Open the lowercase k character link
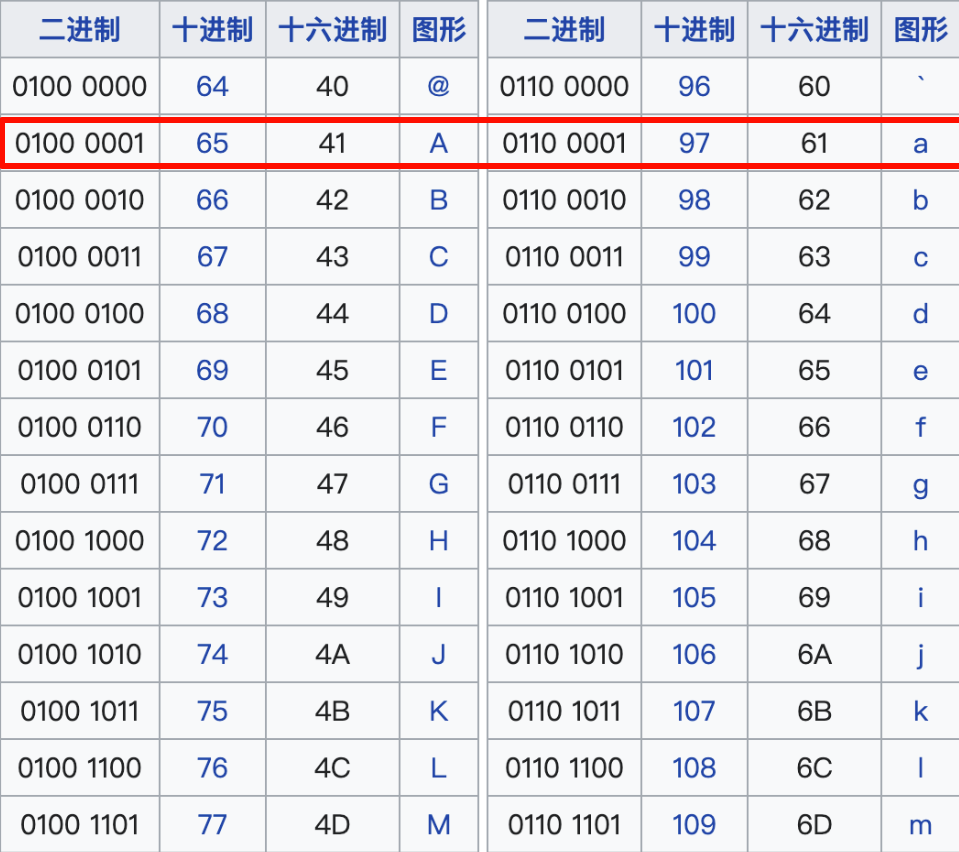The height and width of the screenshot is (852, 959). pyautogui.click(x=920, y=711)
